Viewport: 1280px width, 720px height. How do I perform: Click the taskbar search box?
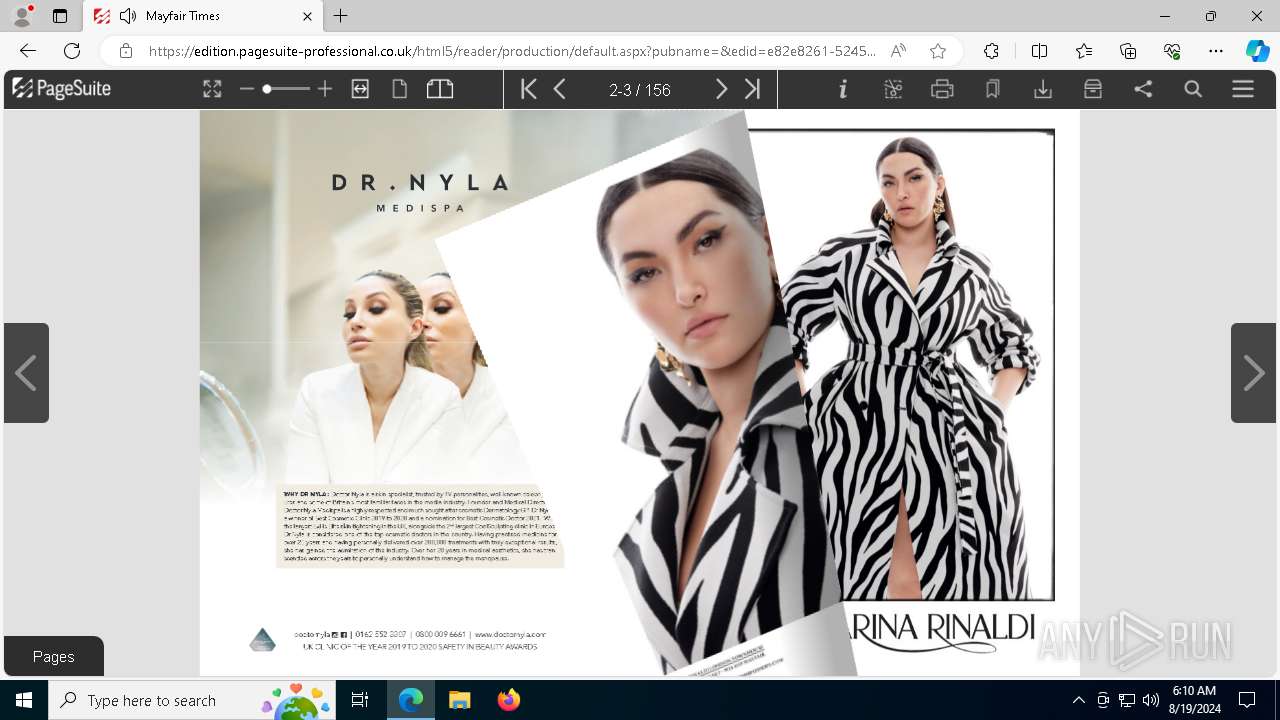click(x=192, y=700)
